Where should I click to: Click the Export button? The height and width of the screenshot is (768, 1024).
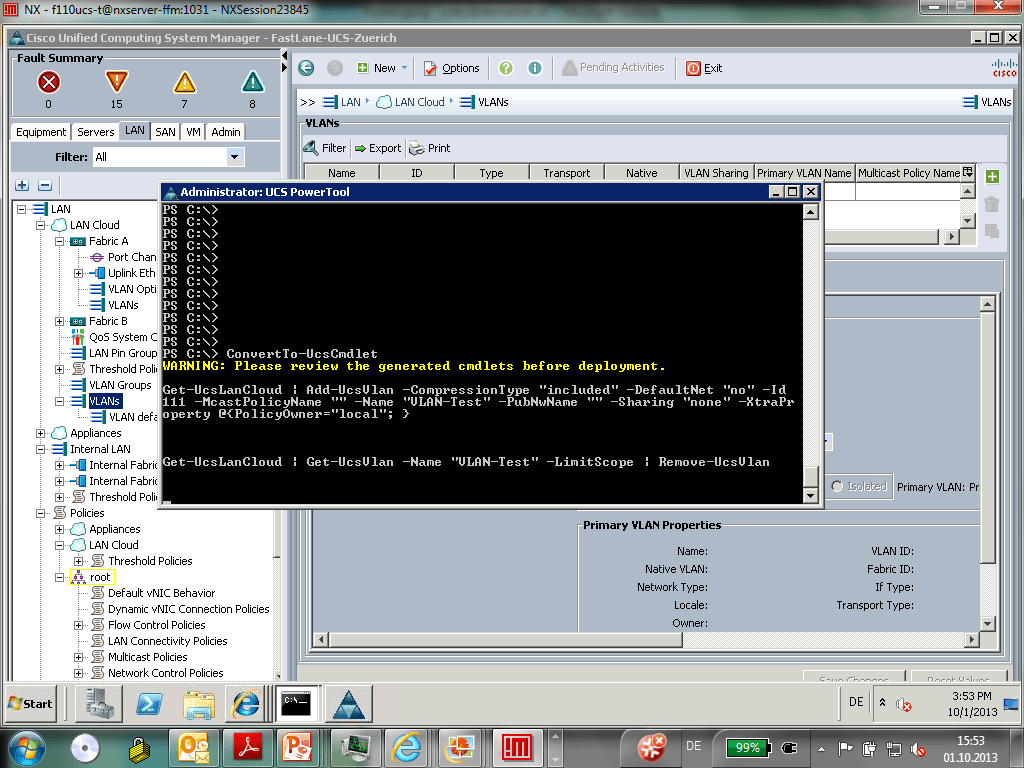click(x=378, y=148)
